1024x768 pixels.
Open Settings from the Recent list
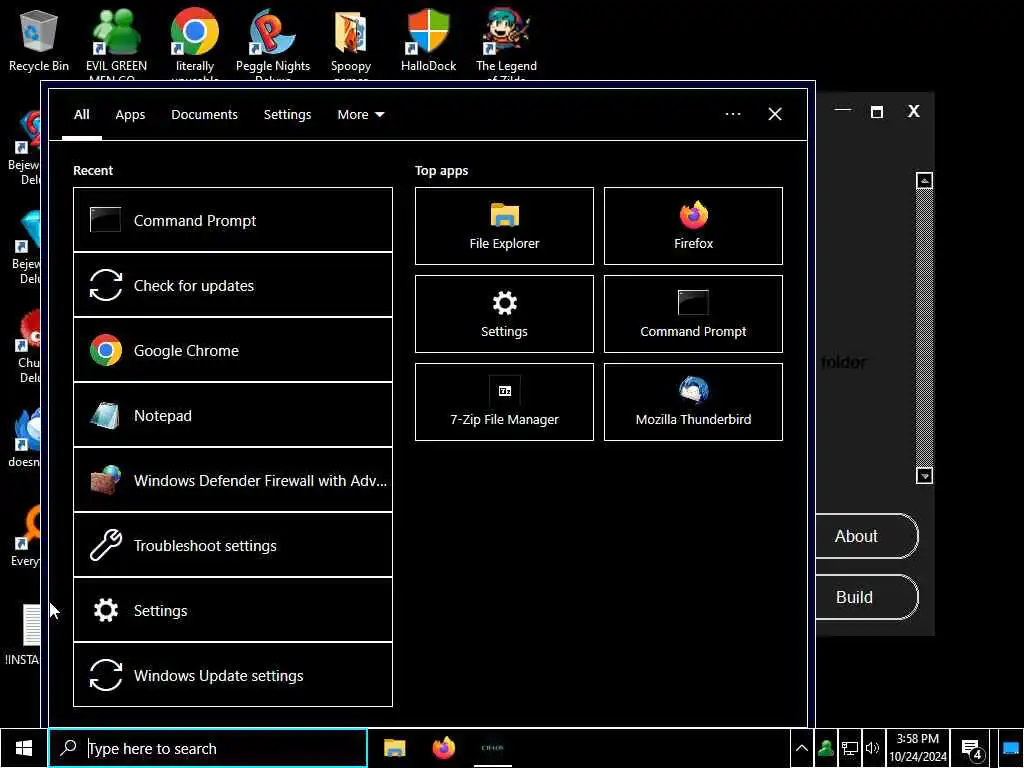click(x=232, y=610)
